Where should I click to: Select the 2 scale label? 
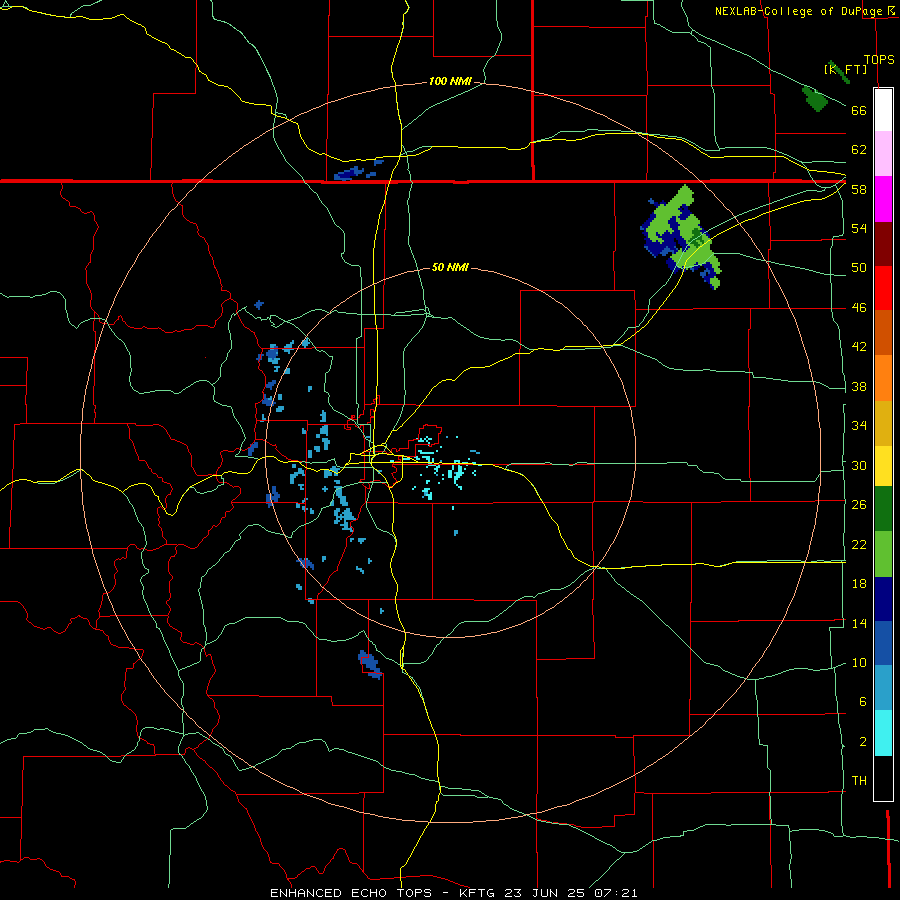click(x=862, y=741)
